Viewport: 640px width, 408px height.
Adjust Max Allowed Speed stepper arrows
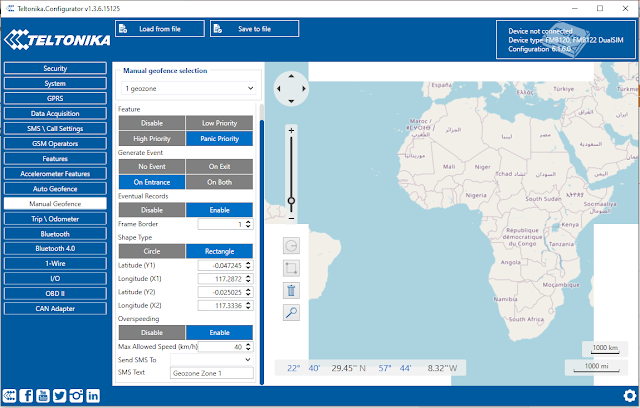pyautogui.click(x=248, y=347)
